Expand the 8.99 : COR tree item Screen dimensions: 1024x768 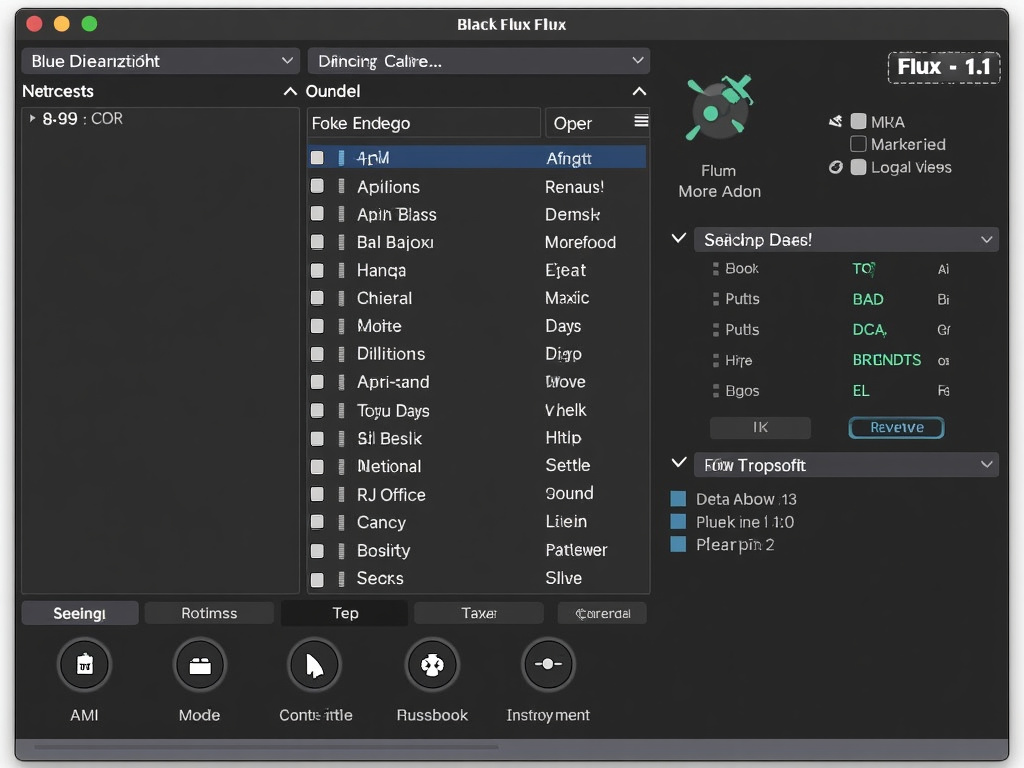point(32,118)
